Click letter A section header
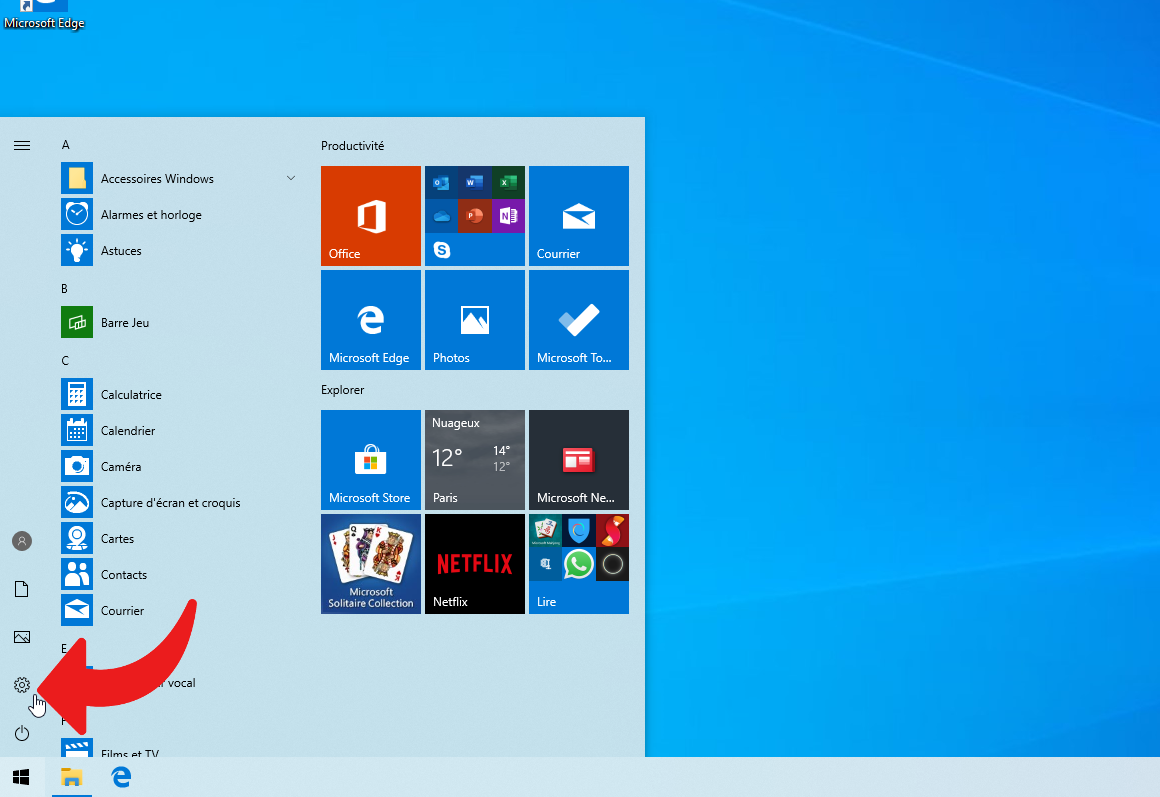Image resolution: width=1160 pixels, height=797 pixels. coord(66,145)
